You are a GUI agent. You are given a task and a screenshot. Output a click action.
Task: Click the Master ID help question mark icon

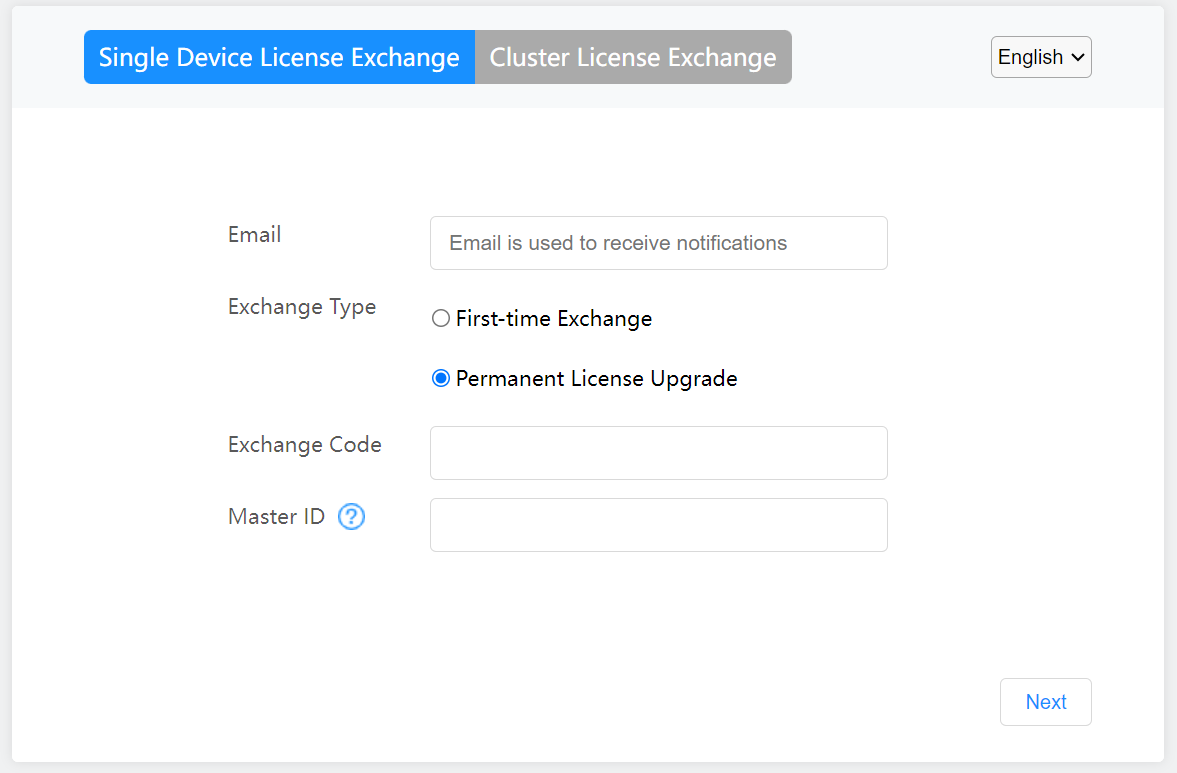point(351,517)
